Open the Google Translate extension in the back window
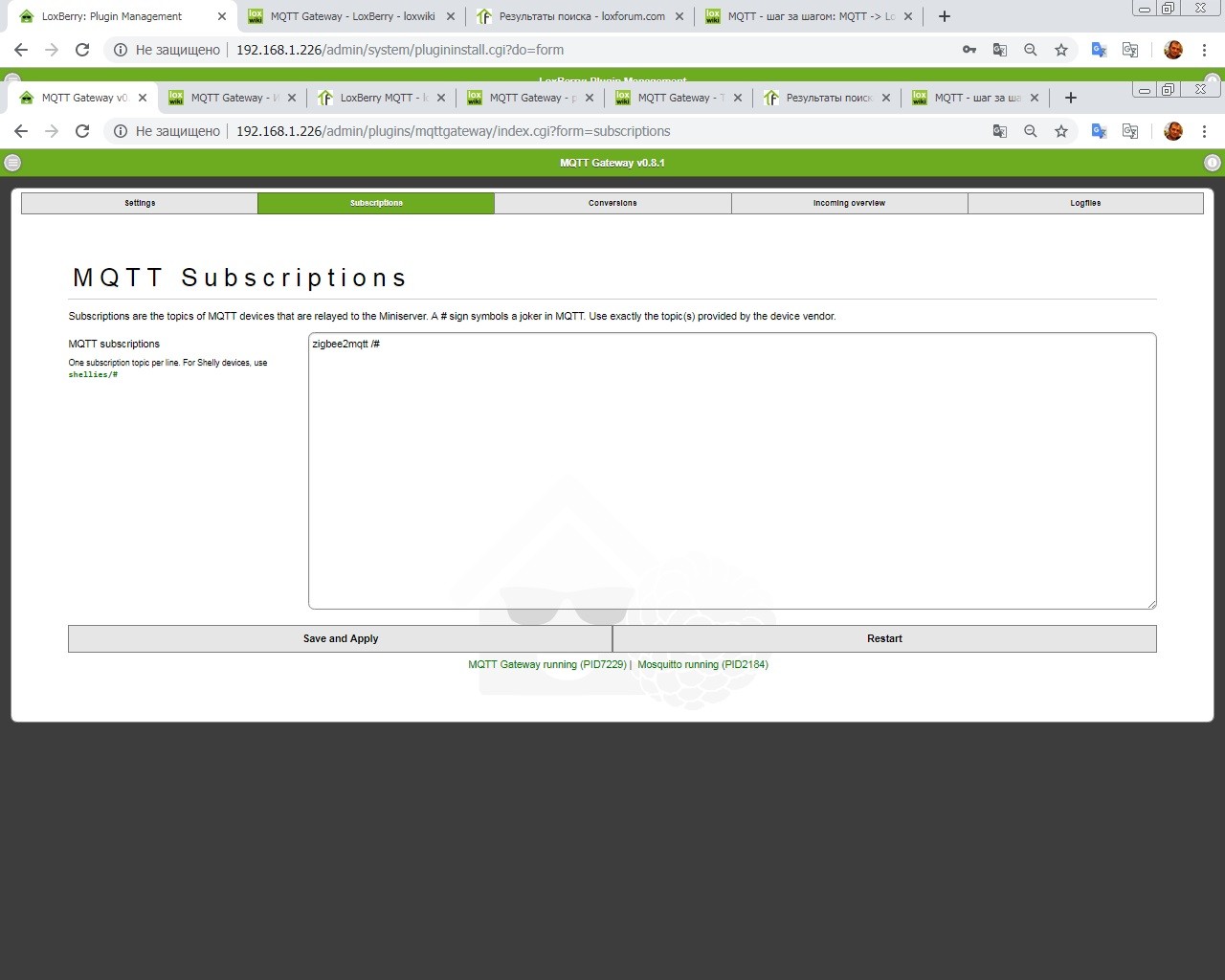 point(1100,50)
